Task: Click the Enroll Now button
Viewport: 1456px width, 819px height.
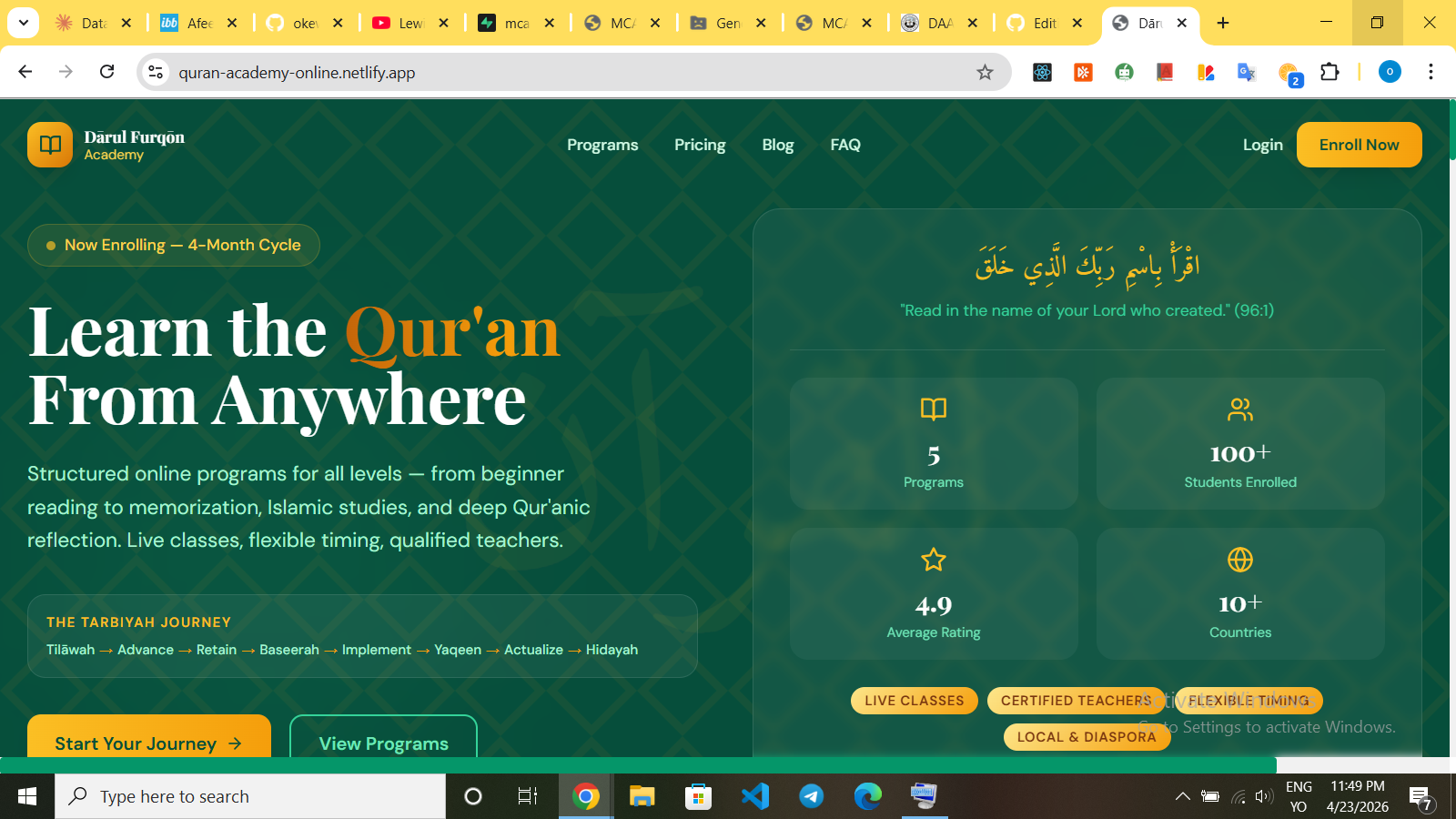Action: 1359,145
